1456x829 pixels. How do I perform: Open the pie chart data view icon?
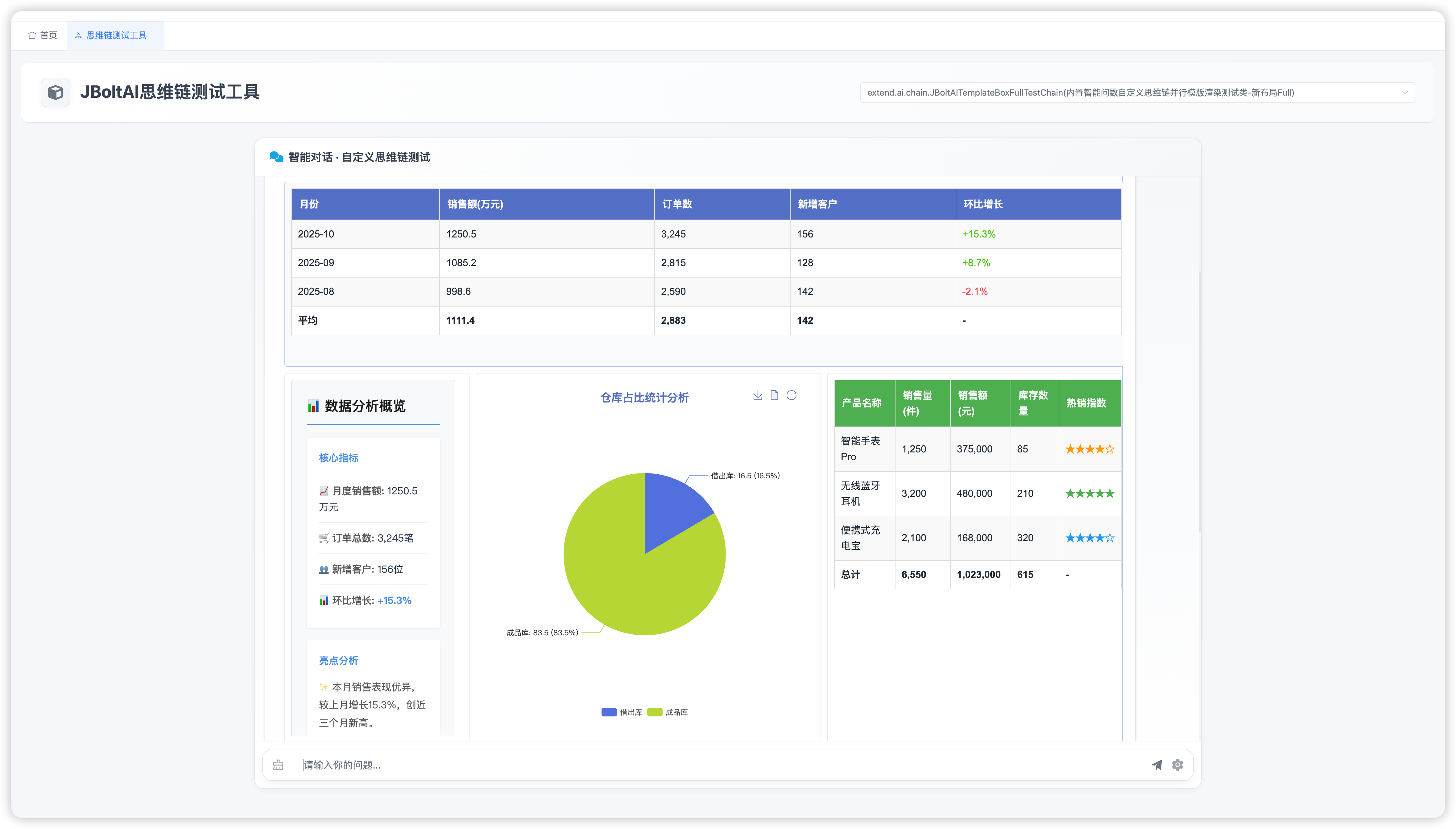pos(774,395)
